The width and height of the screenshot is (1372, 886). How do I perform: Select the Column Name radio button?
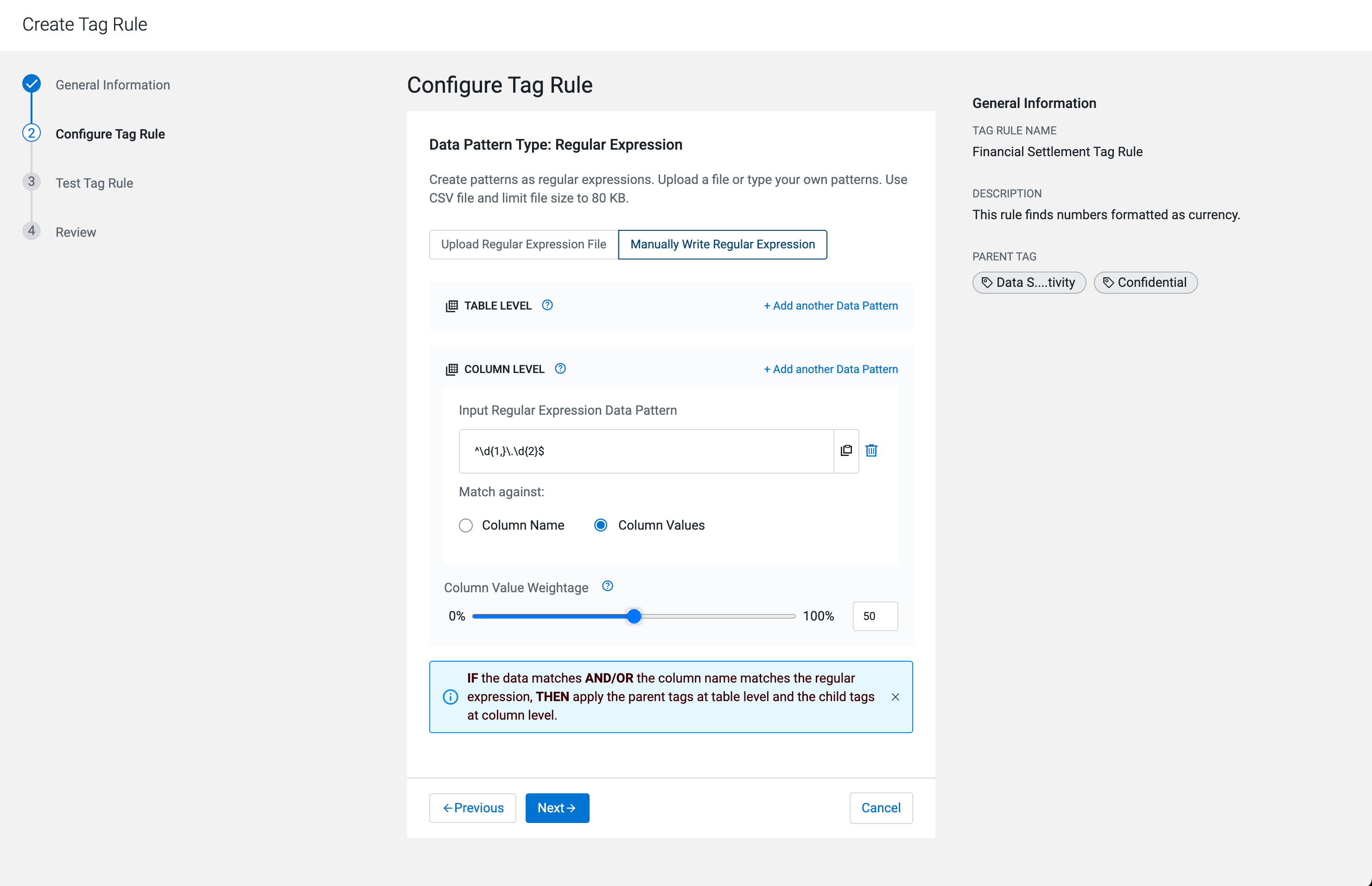pos(465,525)
